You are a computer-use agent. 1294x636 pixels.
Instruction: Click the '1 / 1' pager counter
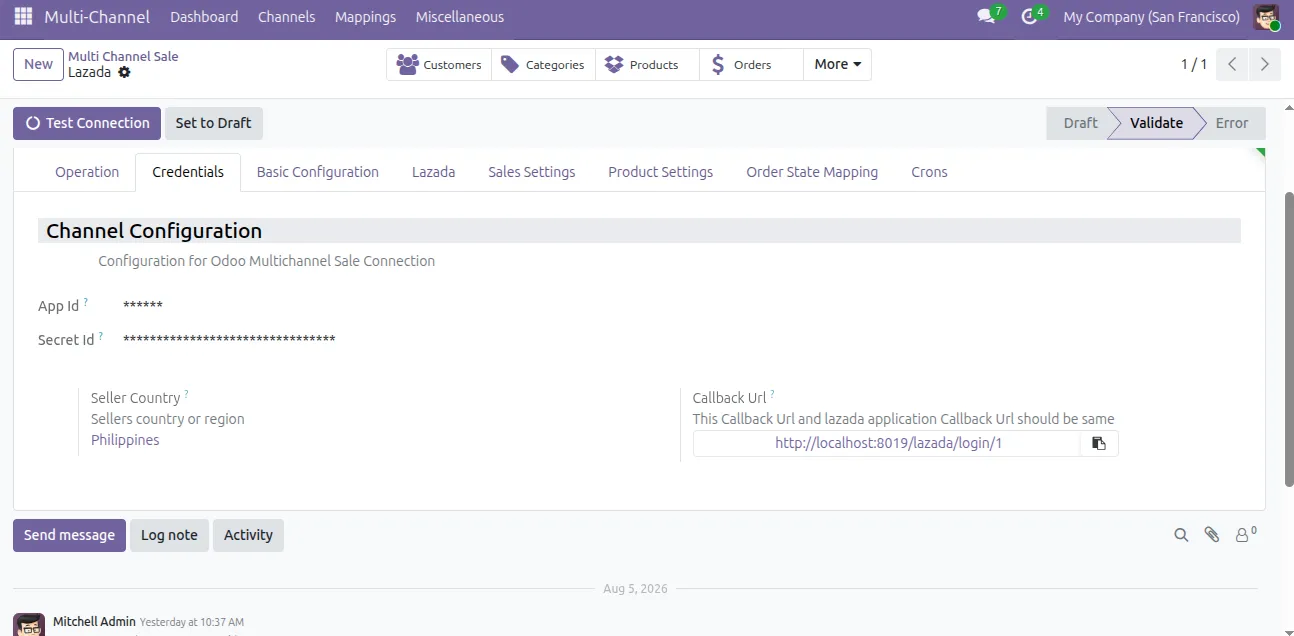[x=1194, y=64]
